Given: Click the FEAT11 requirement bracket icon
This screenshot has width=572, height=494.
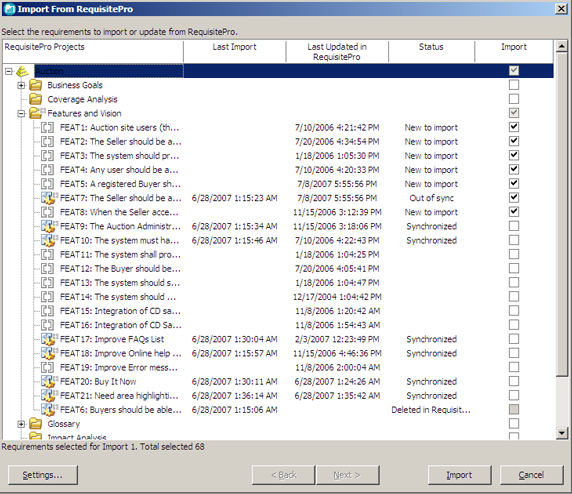Looking at the screenshot, I should pos(47,255).
